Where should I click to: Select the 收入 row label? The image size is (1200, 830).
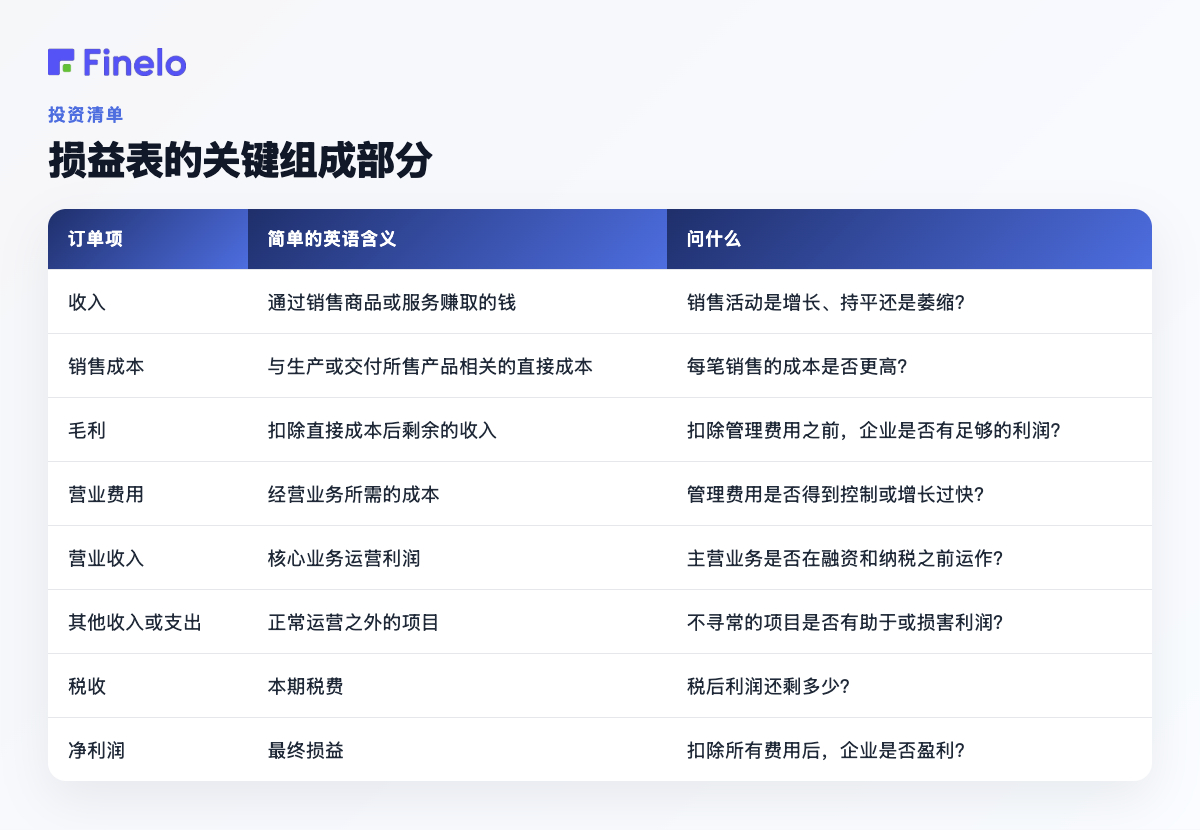point(87,302)
